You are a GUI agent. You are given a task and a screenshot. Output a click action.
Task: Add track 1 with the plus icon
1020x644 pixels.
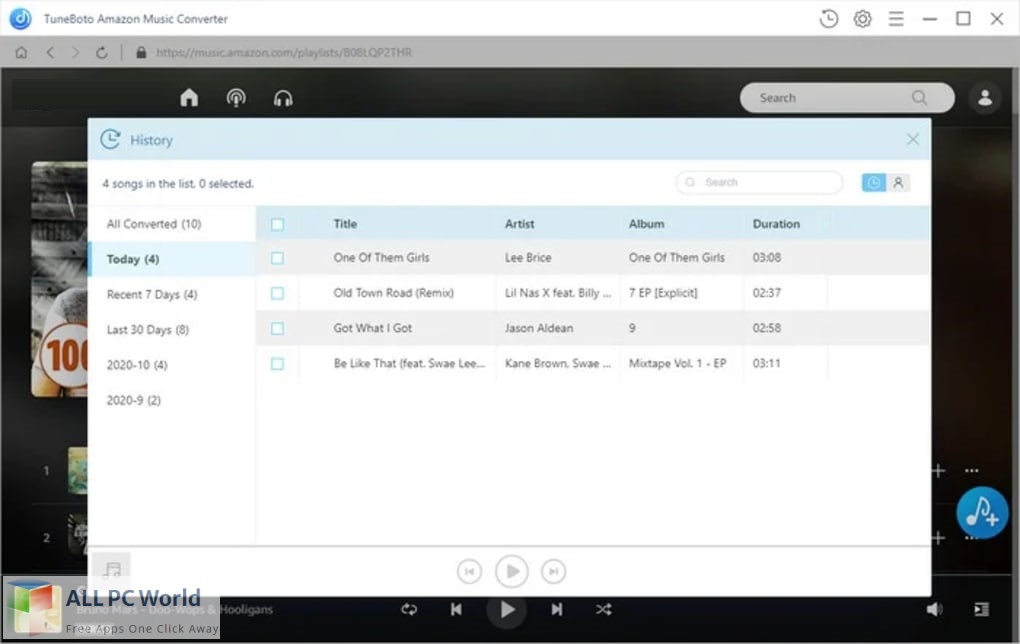[x=937, y=470]
